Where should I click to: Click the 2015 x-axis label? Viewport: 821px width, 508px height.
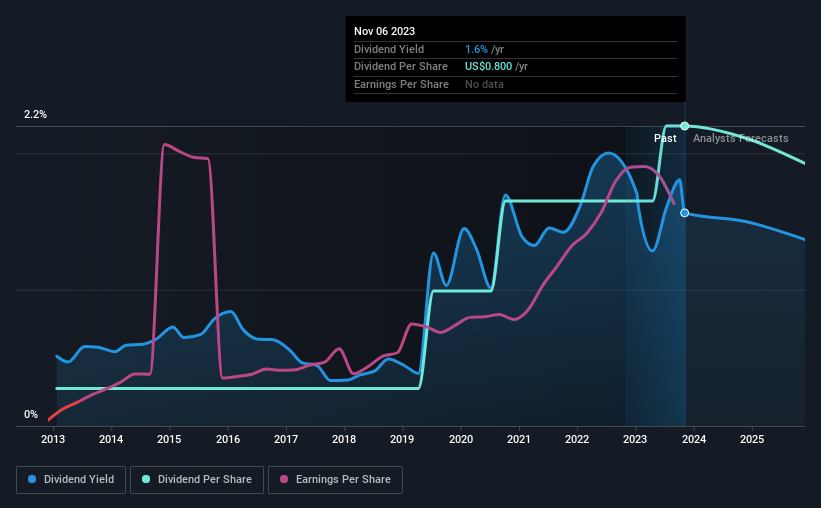coord(169,439)
